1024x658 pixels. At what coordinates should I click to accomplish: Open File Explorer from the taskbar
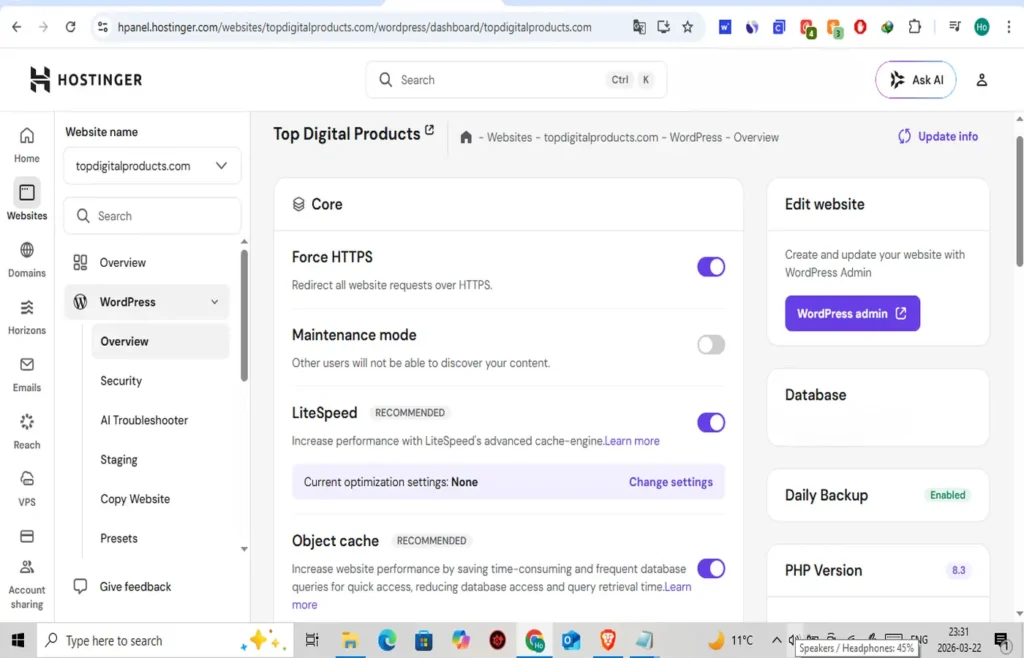pyautogui.click(x=350, y=640)
